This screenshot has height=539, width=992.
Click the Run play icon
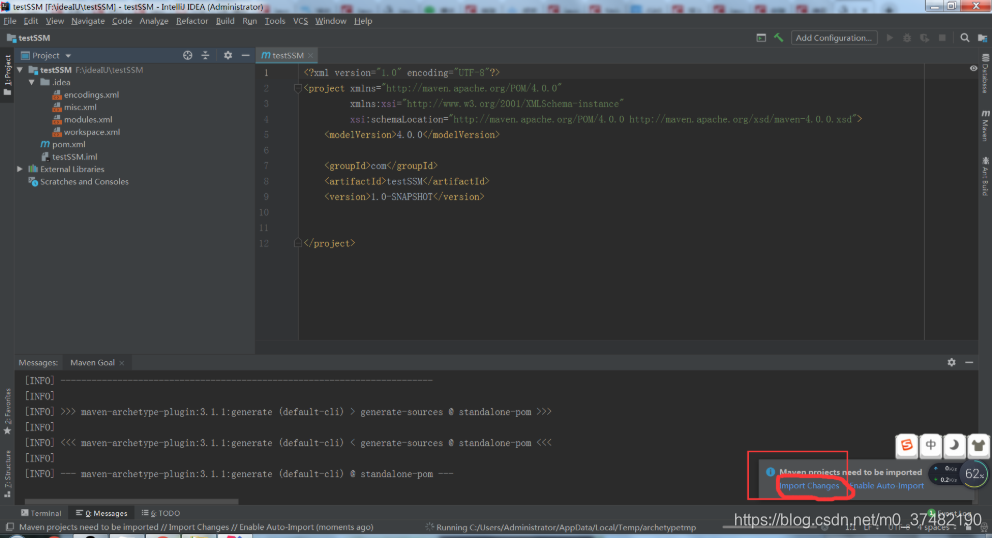click(x=890, y=38)
